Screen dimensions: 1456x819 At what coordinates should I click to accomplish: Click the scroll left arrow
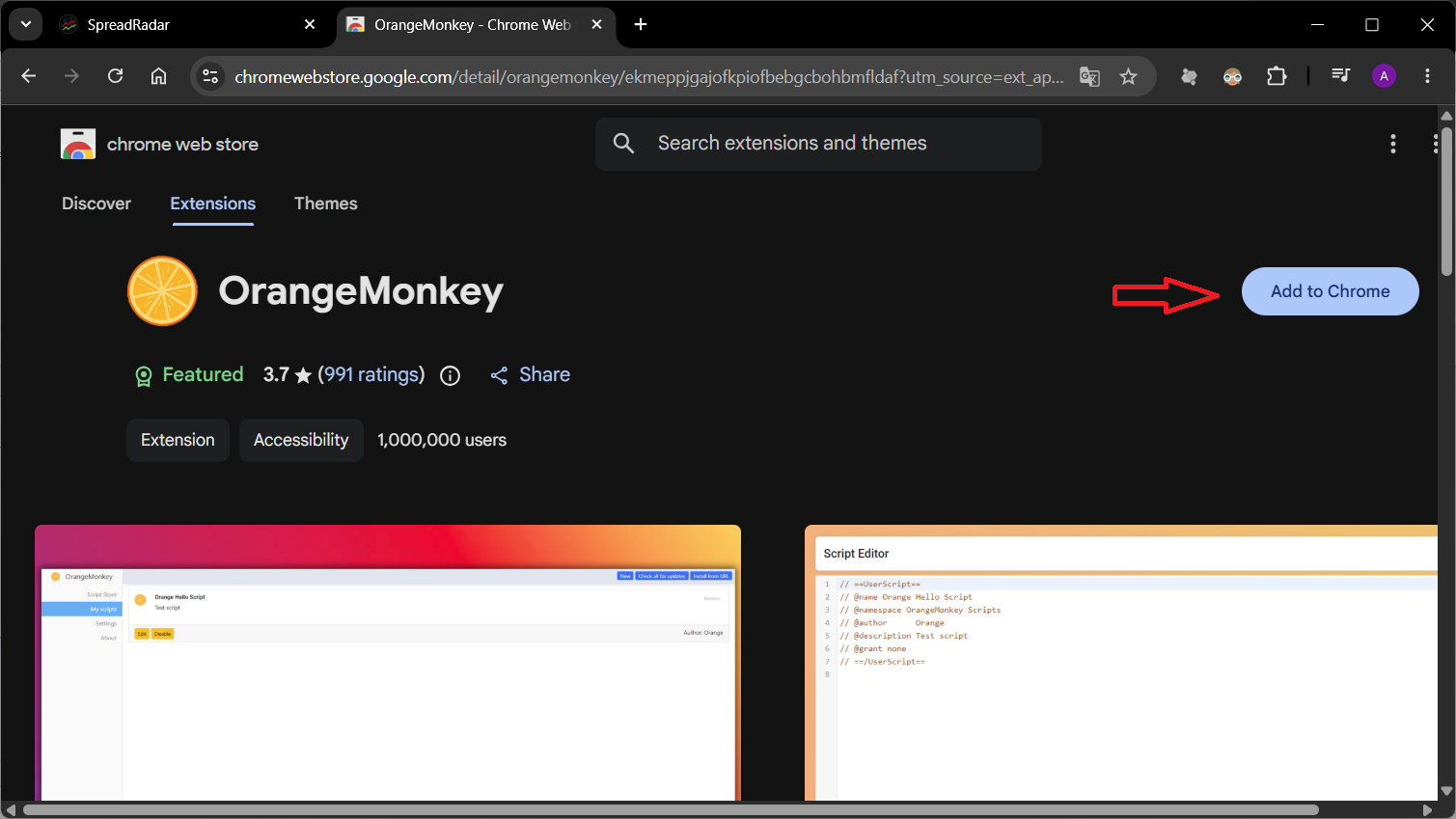click(x=11, y=810)
